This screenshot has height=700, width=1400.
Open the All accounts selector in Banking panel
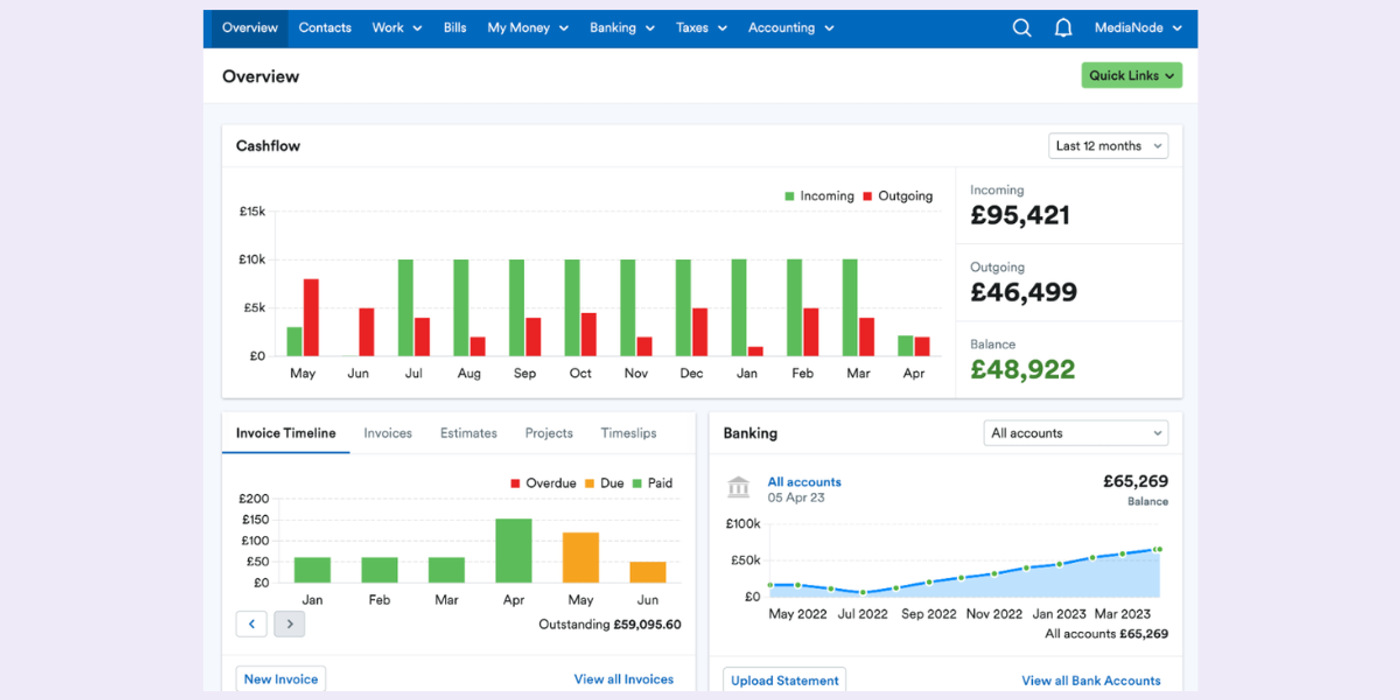click(x=1075, y=432)
